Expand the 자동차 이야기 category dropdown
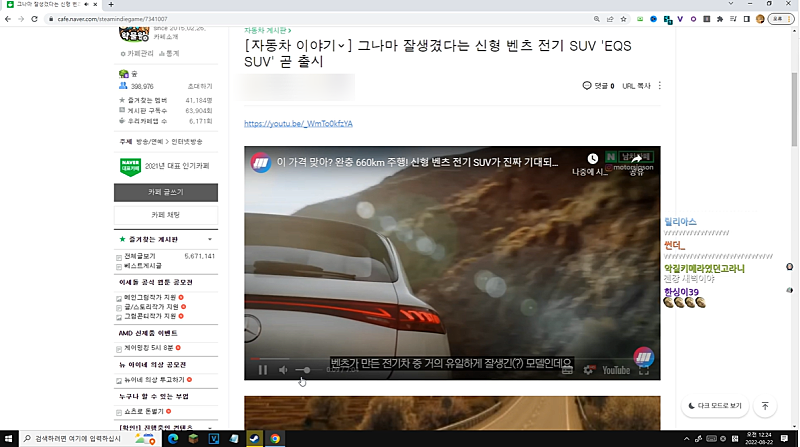The width and height of the screenshot is (800, 447). [x=341, y=46]
